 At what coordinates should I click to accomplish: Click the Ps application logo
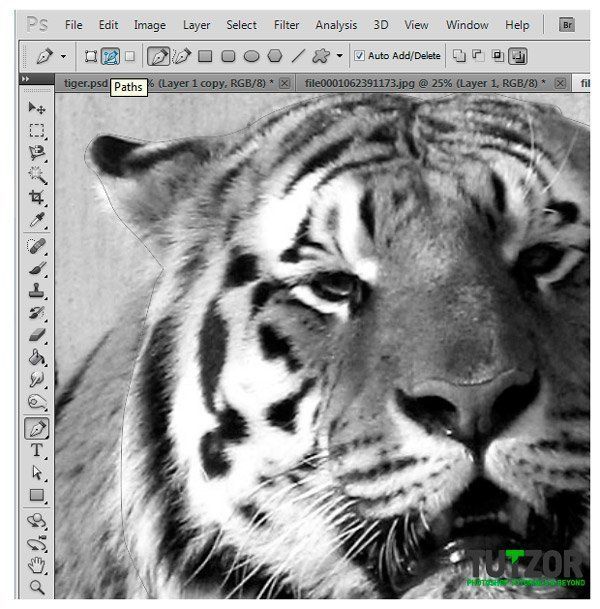tap(37, 24)
